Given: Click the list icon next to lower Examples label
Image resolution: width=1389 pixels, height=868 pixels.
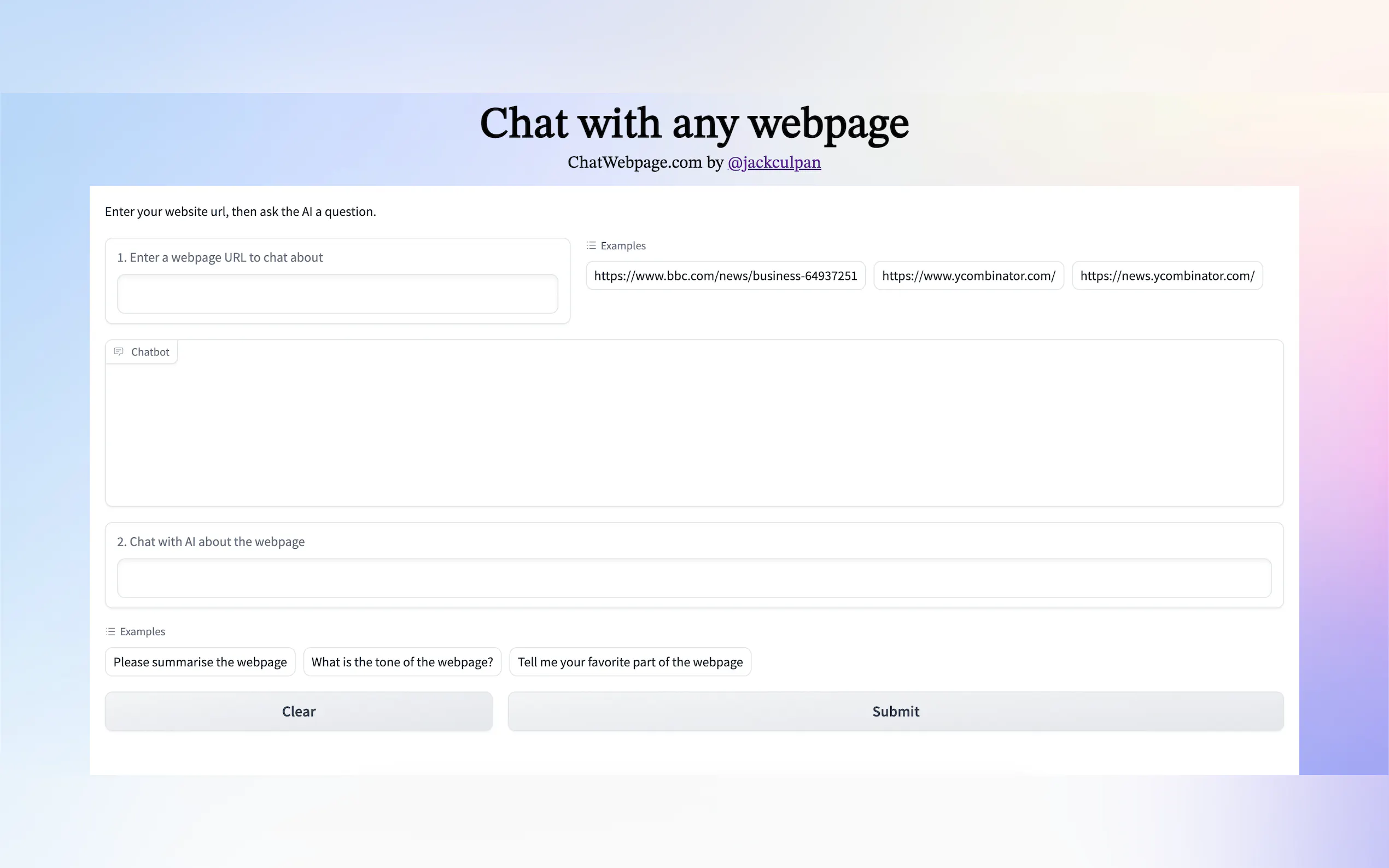Looking at the screenshot, I should pos(109,631).
